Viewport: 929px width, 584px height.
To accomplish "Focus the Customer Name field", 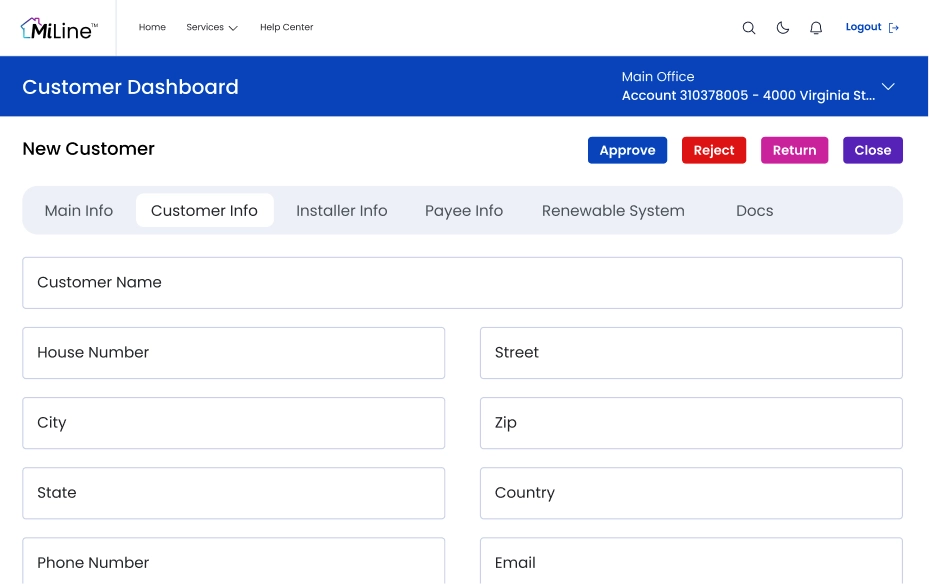I will point(463,283).
